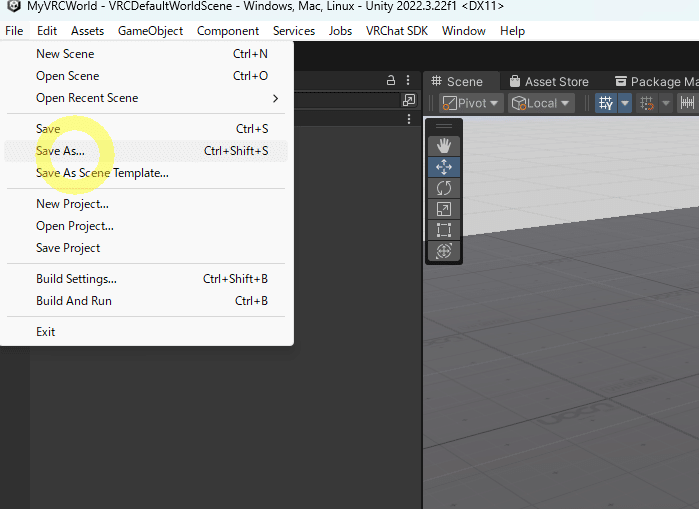Choose New Scene from File menu
The width and height of the screenshot is (699, 509).
pyautogui.click(x=146, y=54)
